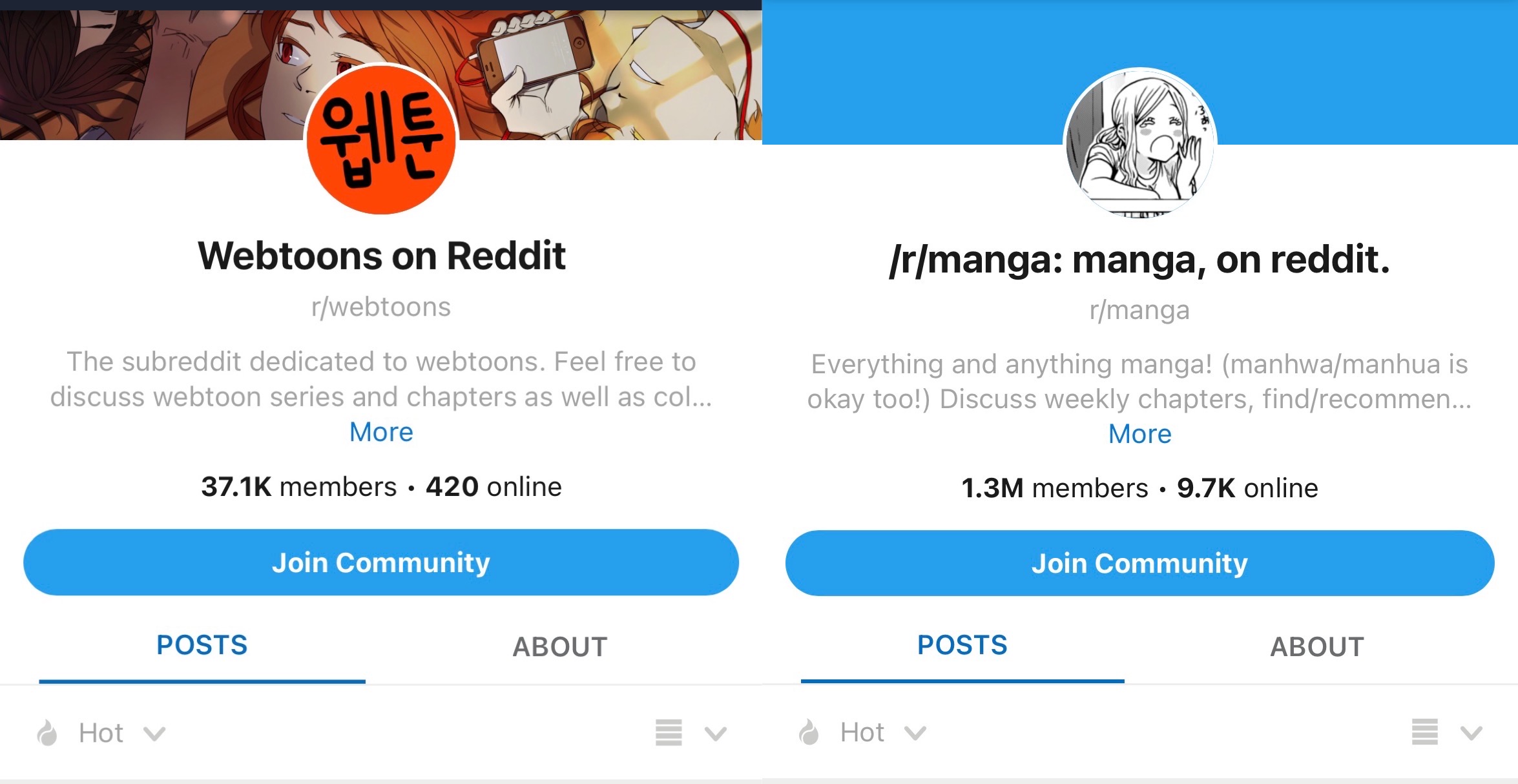Viewport: 1518px width, 784px height.
Task: Expand the view layout chevron in r/manga
Action: click(x=1471, y=733)
